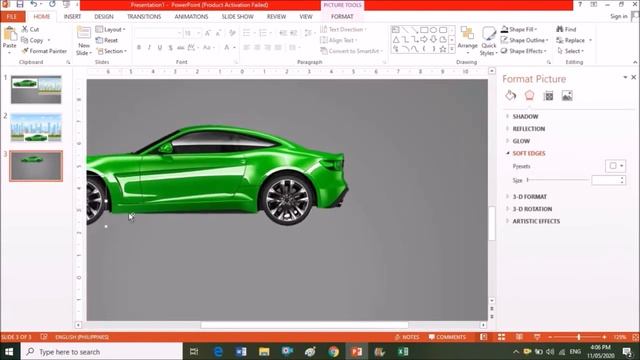This screenshot has width=640, height=360.
Task: Select the Effects pentagon icon
Action: tap(529, 96)
